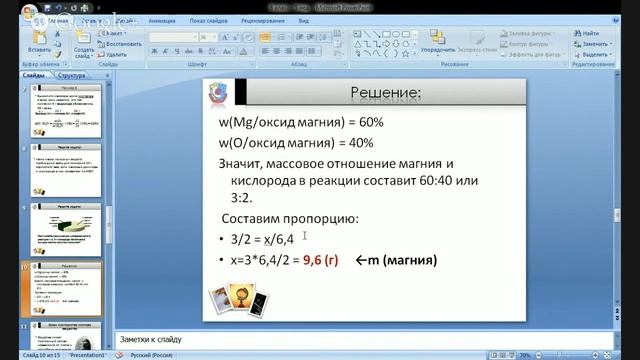This screenshot has height=360, width=640.
Task: Open the font name combo box
Action: point(173,38)
